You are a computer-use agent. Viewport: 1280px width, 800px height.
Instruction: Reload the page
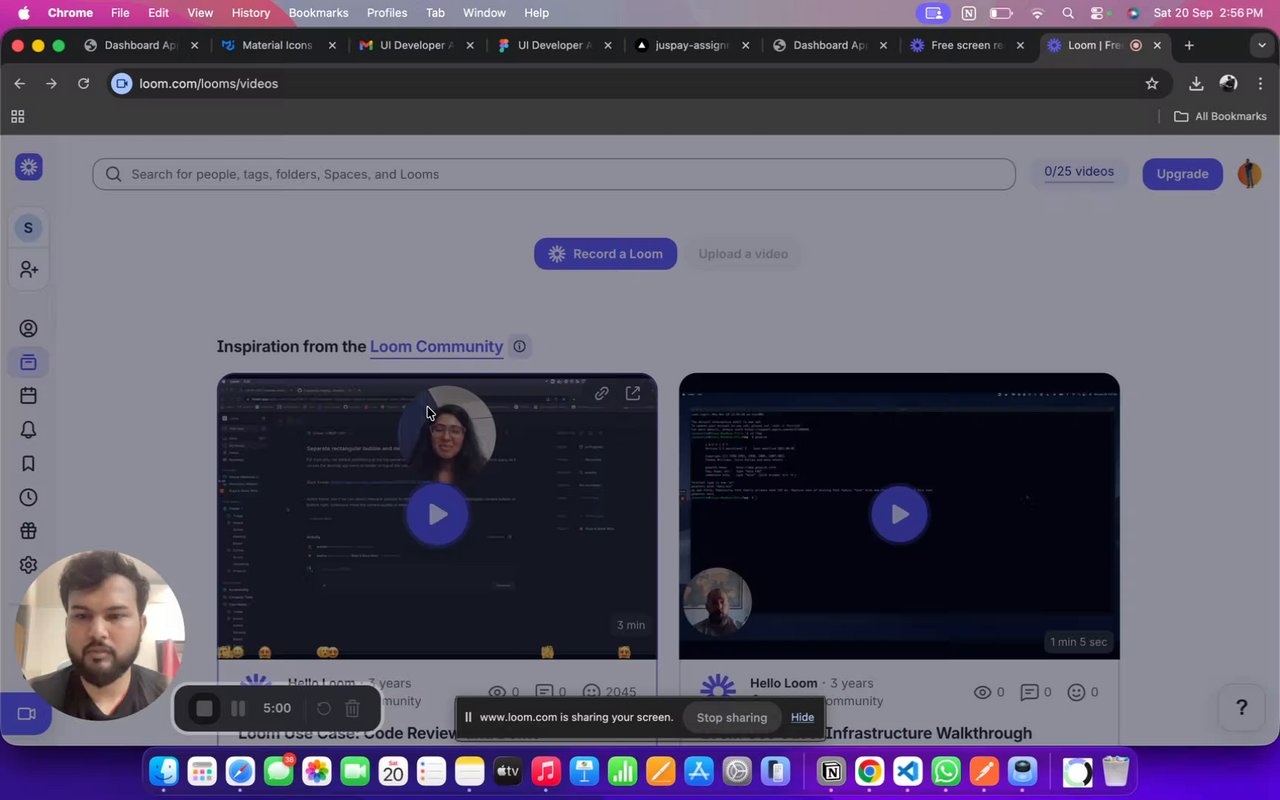[x=84, y=84]
